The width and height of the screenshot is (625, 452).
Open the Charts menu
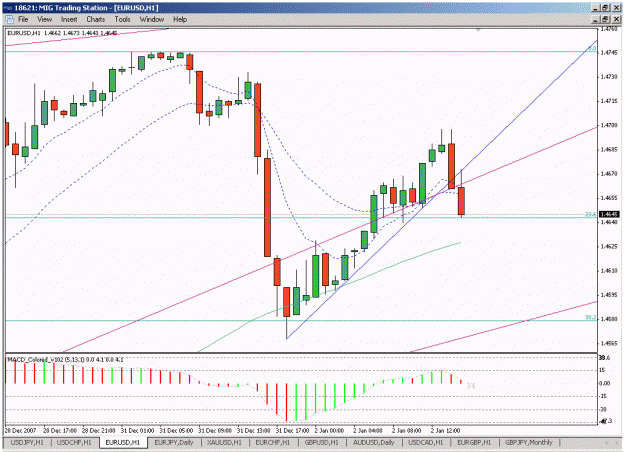point(96,19)
